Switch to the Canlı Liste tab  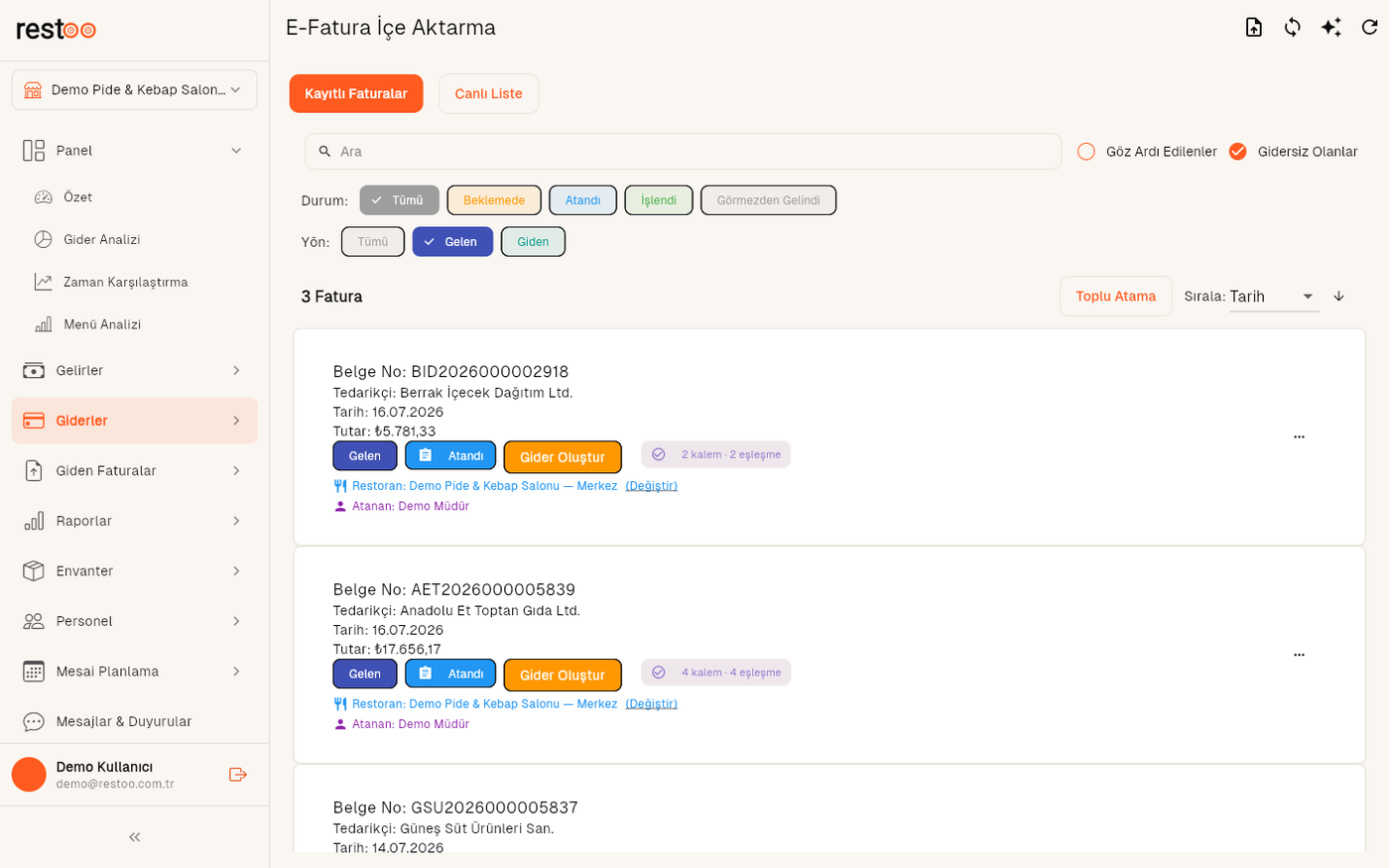[488, 93]
